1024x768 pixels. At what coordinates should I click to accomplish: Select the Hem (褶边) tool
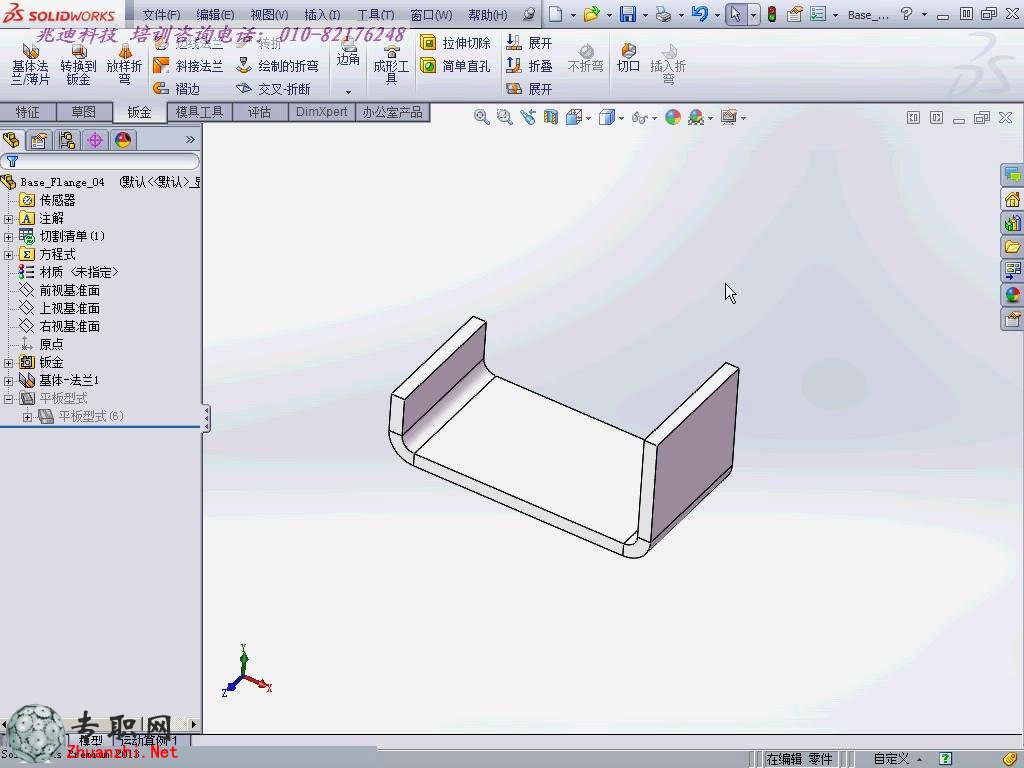[176, 88]
